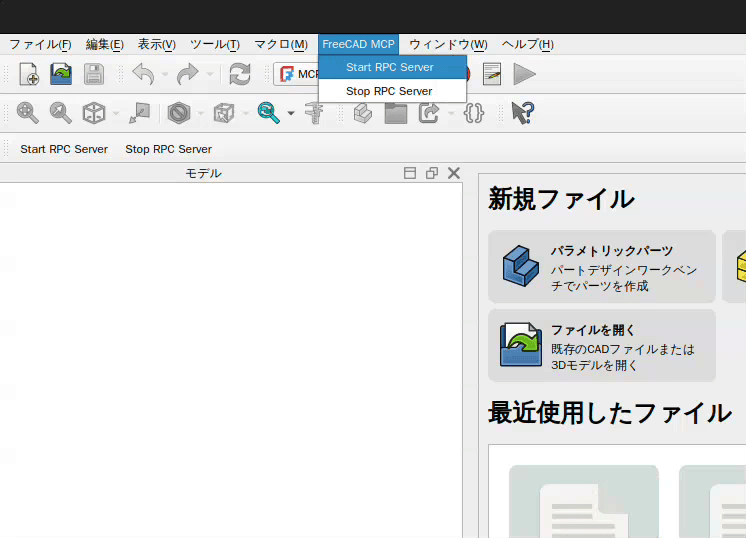
Task: Click the Open file toolbar icon
Action: [x=61, y=74]
